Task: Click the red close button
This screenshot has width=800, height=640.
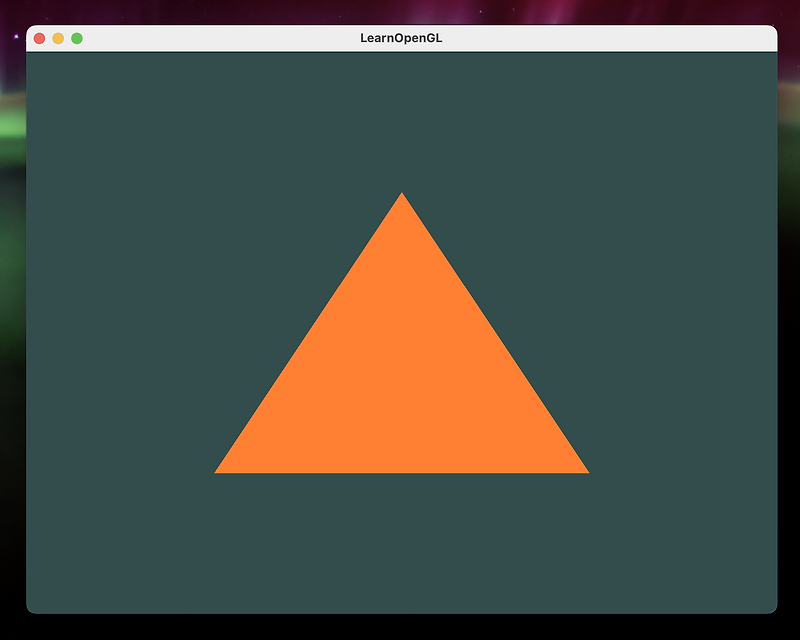Action: [x=37, y=40]
